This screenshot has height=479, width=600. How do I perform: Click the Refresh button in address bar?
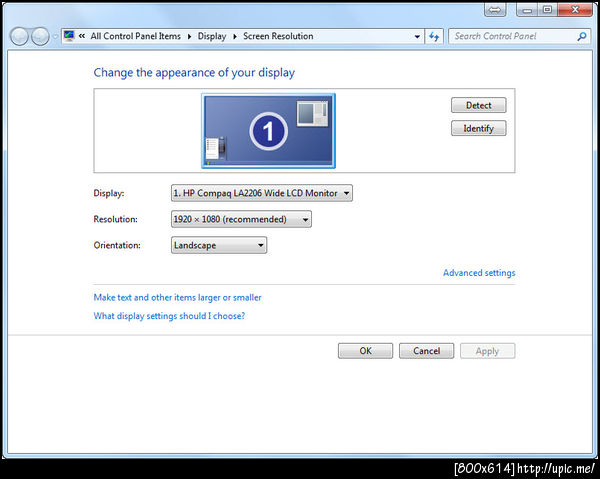coord(434,37)
